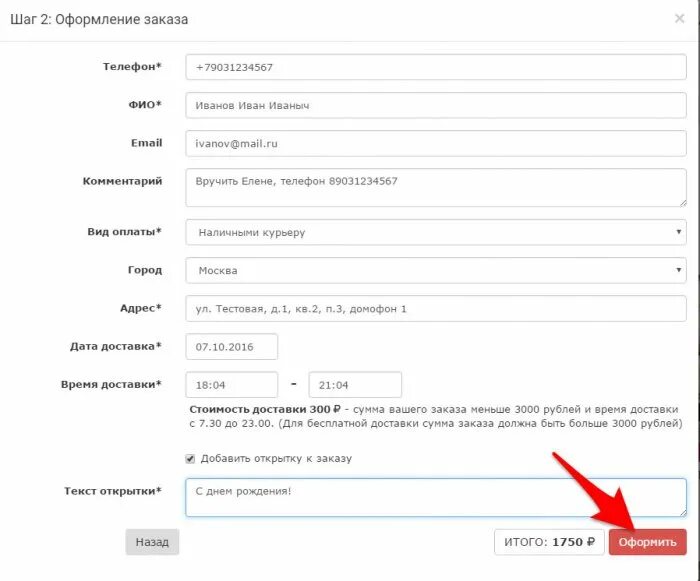Image resolution: width=700 pixels, height=581 pixels.
Task: Click the Комментарий text area
Action: [x=436, y=188]
